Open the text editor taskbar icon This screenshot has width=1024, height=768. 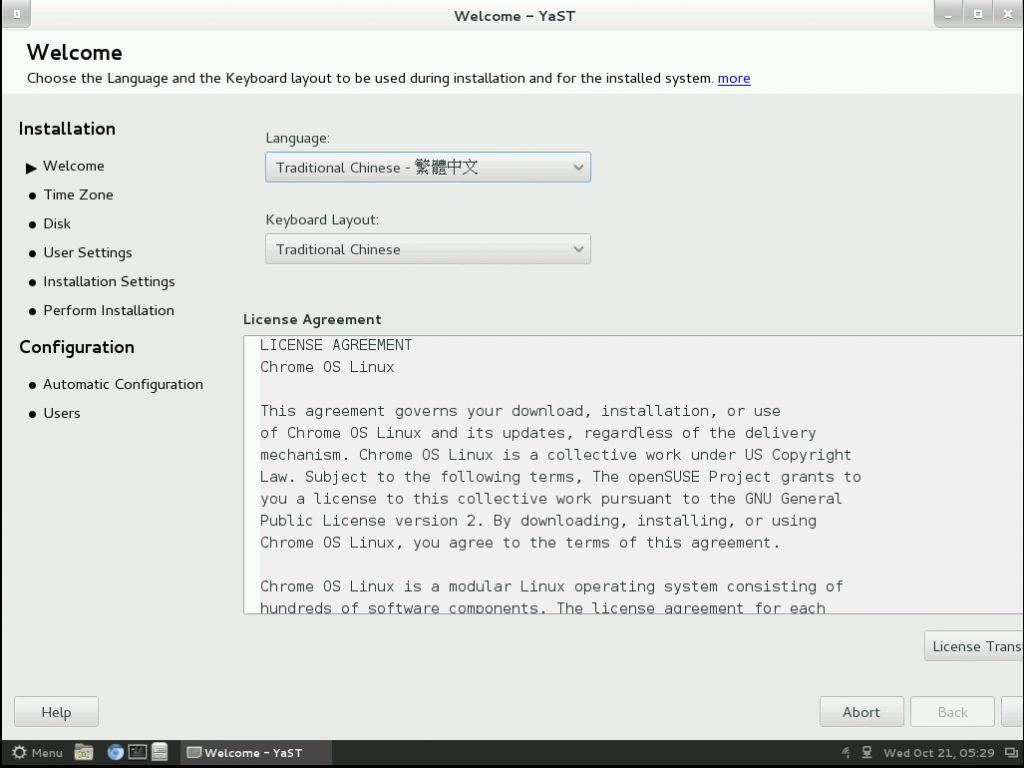pos(159,752)
